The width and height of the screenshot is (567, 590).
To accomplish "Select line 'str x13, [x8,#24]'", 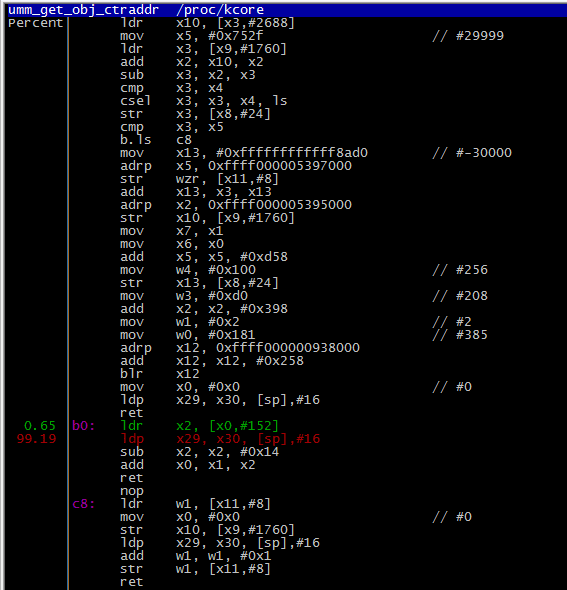I will [x=199, y=283].
